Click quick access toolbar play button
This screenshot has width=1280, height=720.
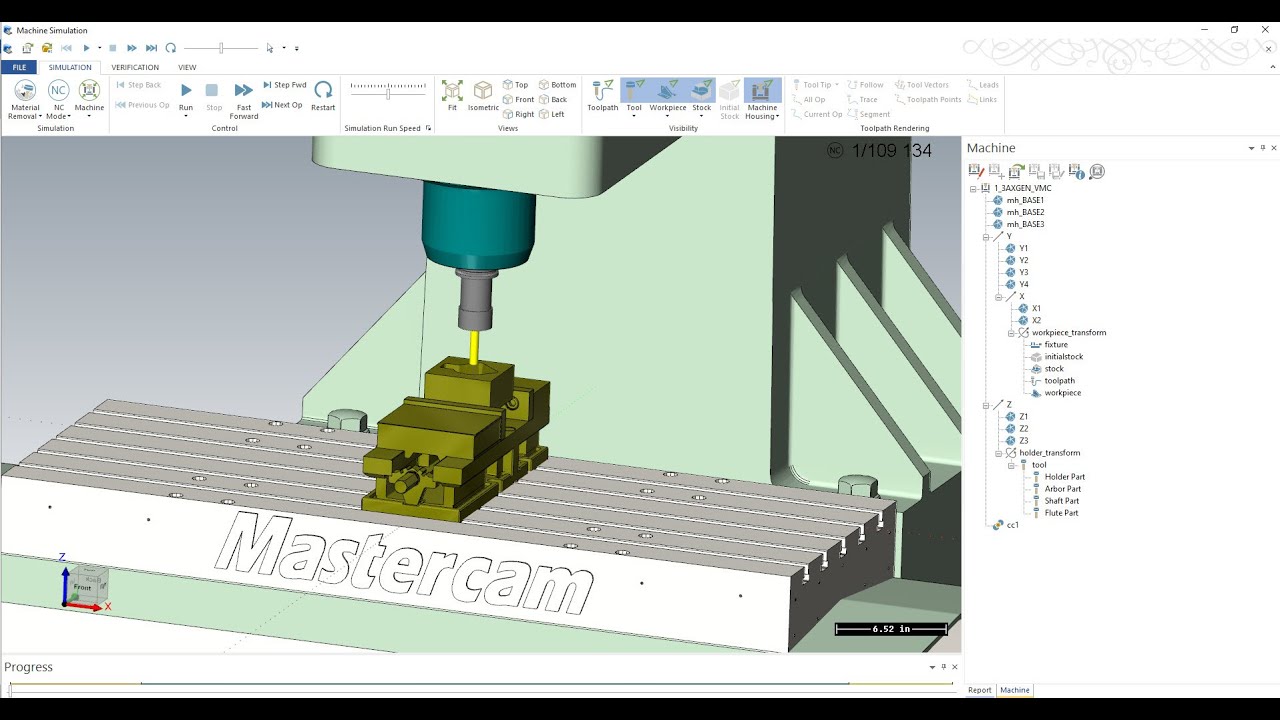coord(86,48)
